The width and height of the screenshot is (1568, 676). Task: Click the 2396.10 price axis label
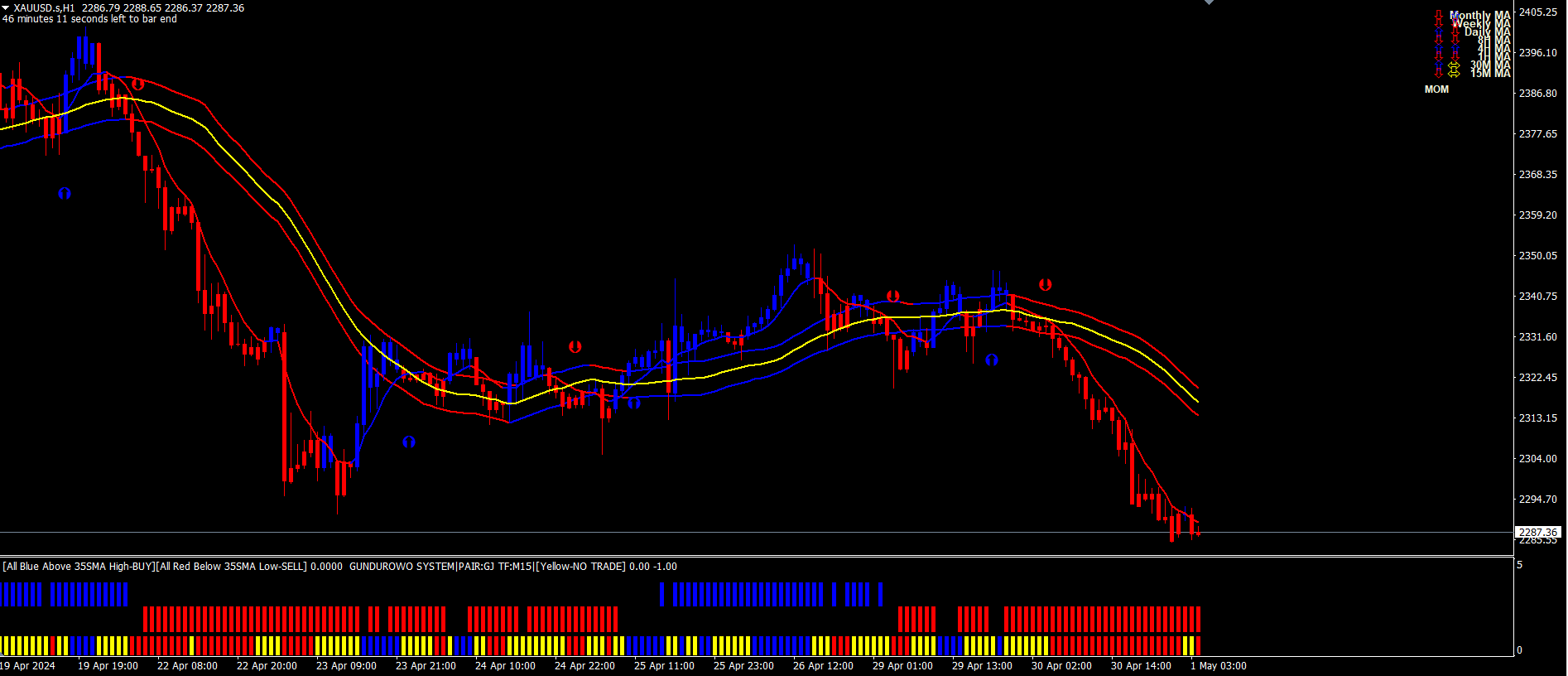1538,53
